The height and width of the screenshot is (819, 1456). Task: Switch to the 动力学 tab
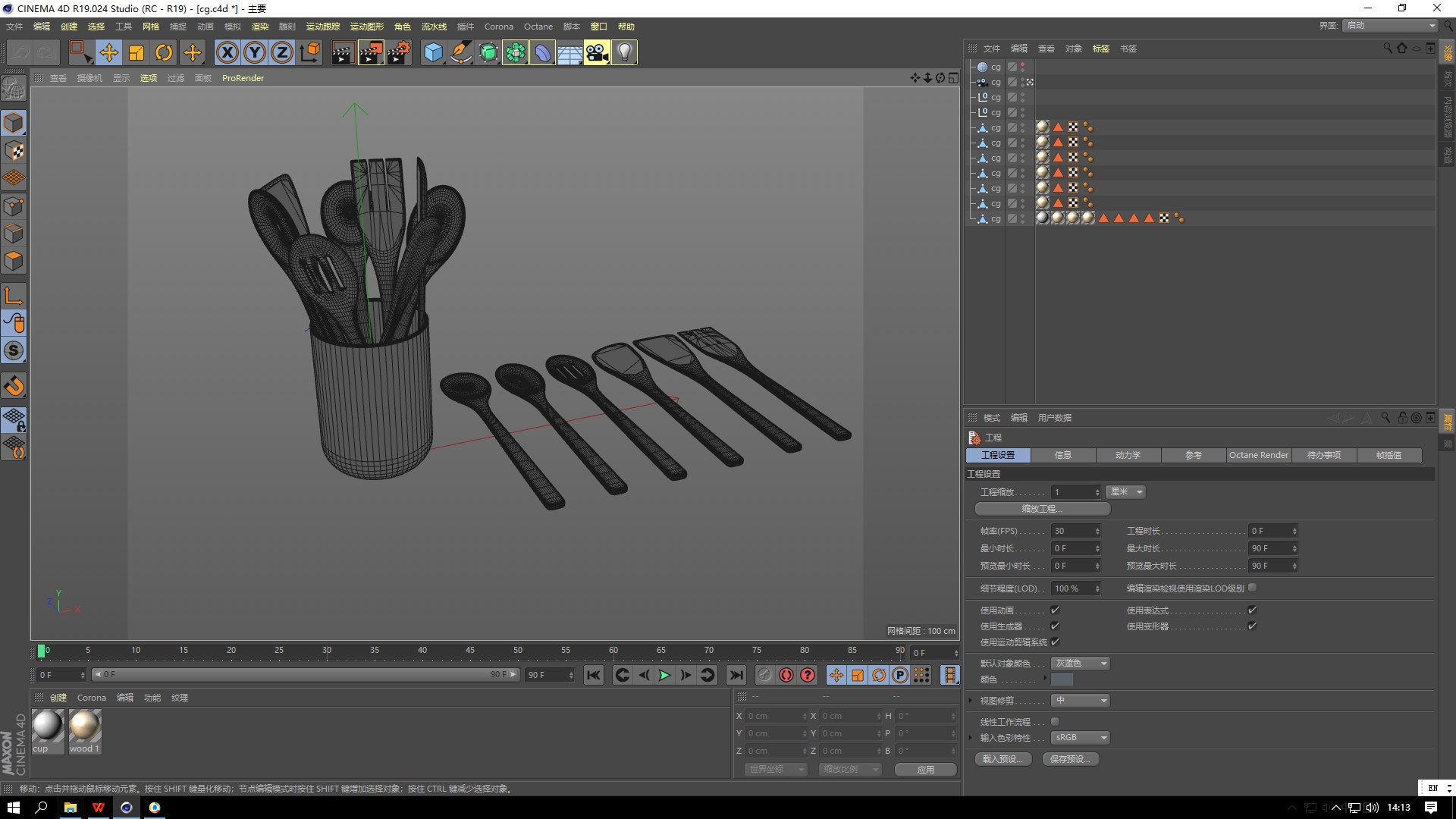[1128, 455]
